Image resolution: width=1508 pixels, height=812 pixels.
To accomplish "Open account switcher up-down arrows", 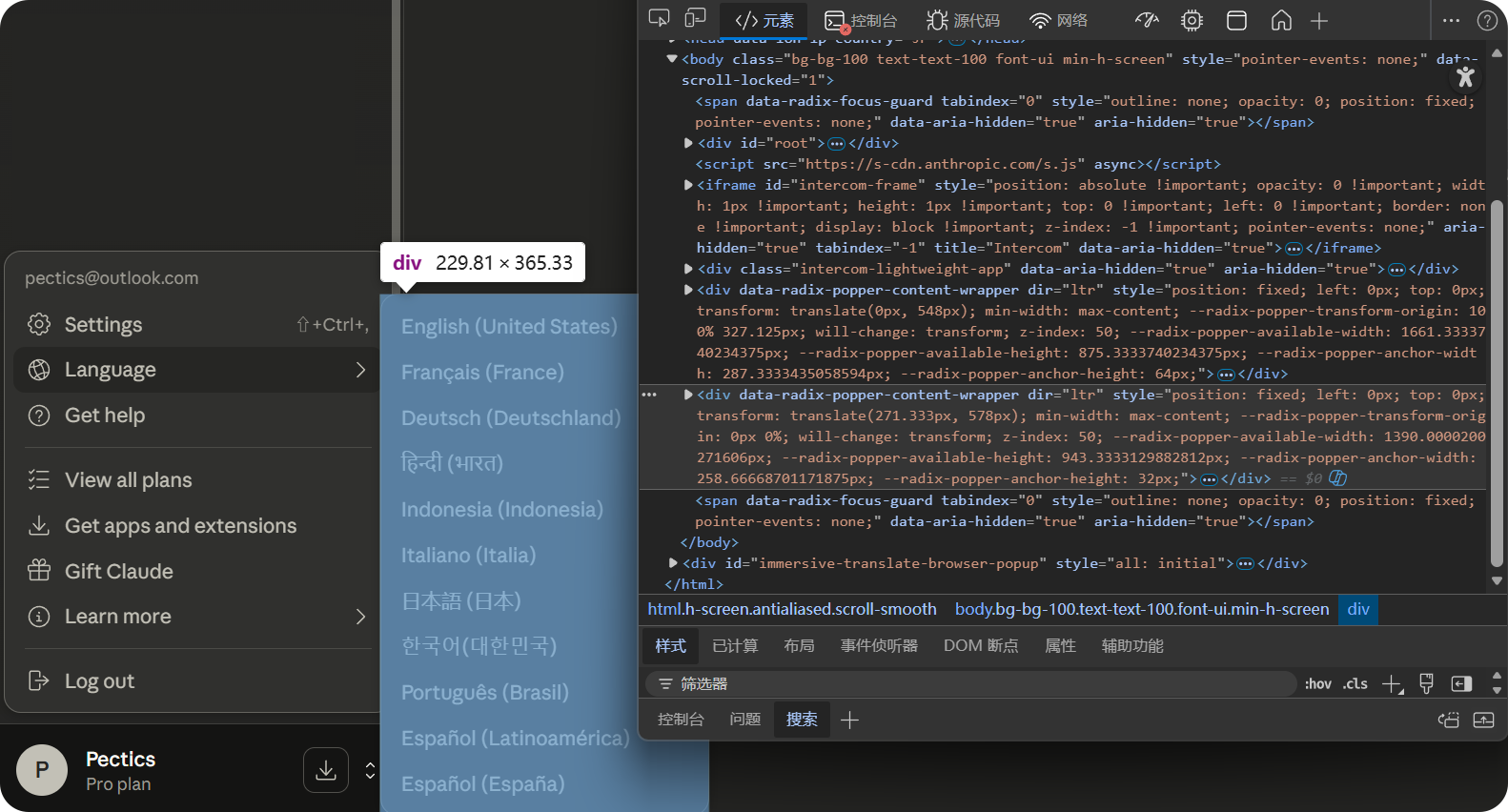I will pyautogui.click(x=371, y=770).
